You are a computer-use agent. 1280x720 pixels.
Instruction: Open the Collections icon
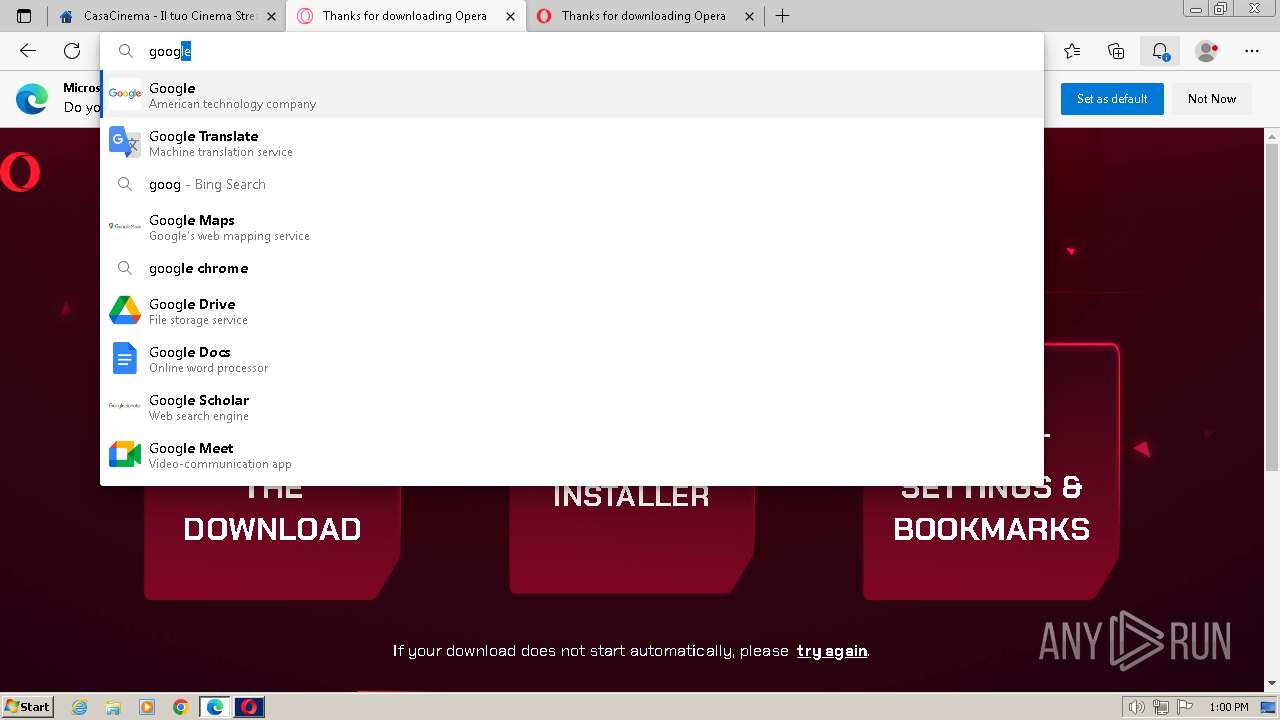(1116, 51)
